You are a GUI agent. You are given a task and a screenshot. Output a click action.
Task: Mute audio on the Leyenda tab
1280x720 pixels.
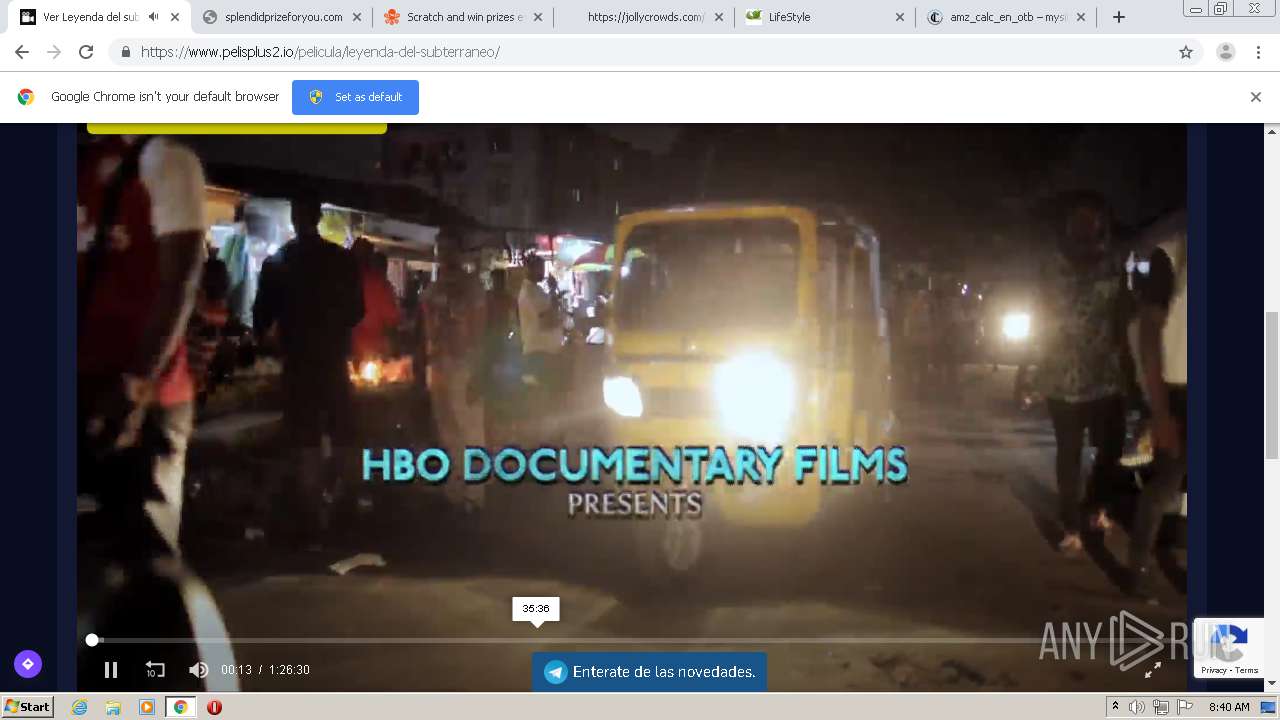click(x=153, y=17)
